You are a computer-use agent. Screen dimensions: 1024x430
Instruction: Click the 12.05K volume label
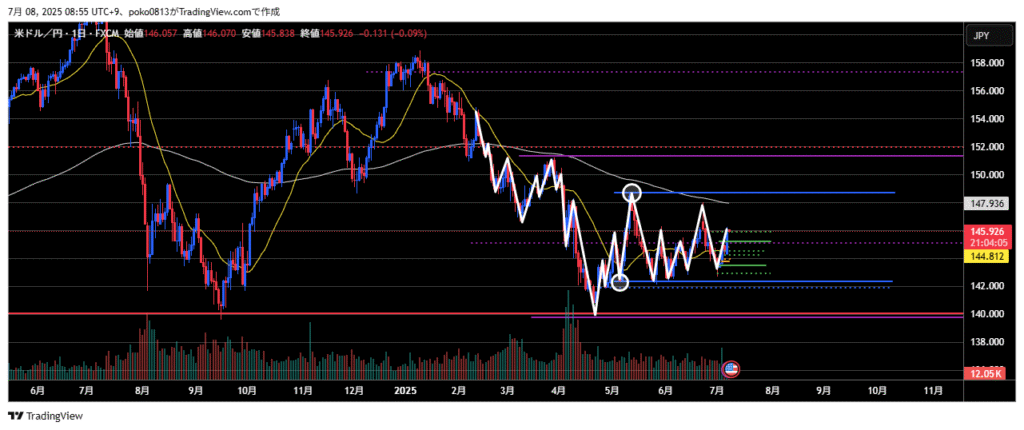[x=985, y=373]
